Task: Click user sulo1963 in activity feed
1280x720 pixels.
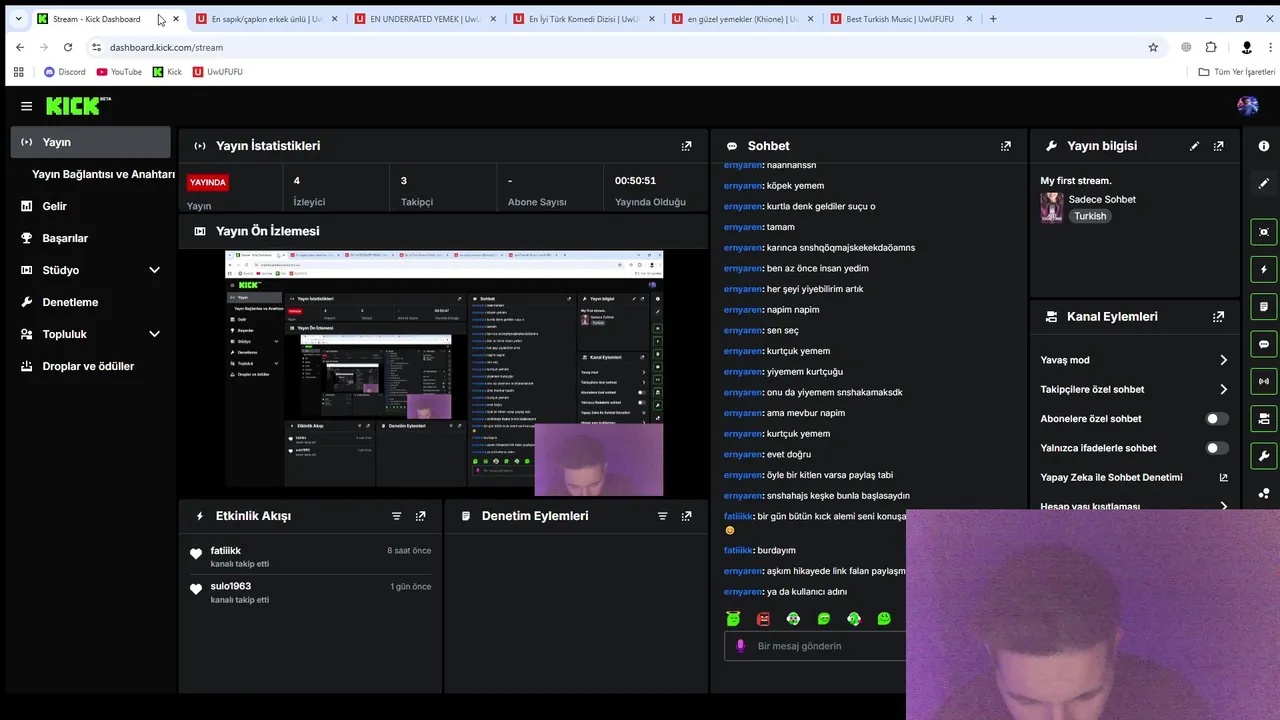Action: pyautogui.click(x=231, y=586)
